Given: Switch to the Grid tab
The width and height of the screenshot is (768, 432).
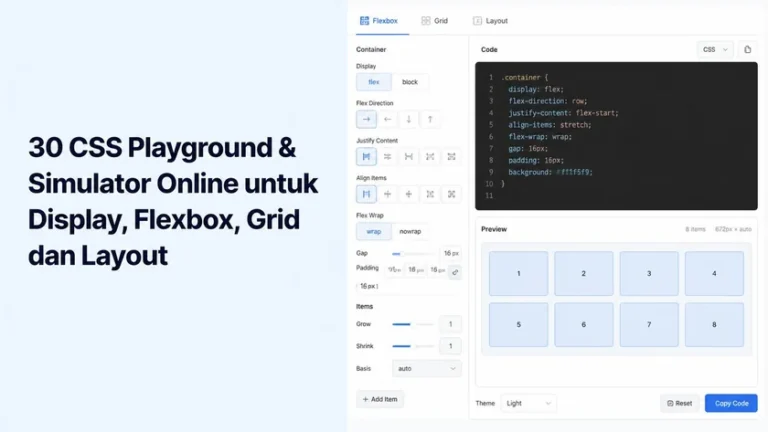Looking at the screenshot, I should click(x=434, y=21).
